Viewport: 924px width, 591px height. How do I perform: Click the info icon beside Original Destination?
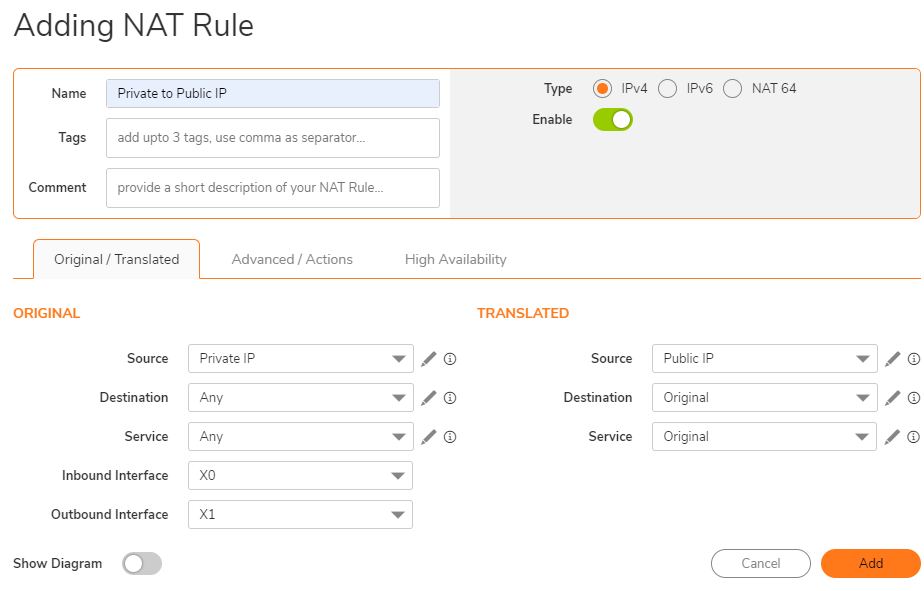coord(450,398)
